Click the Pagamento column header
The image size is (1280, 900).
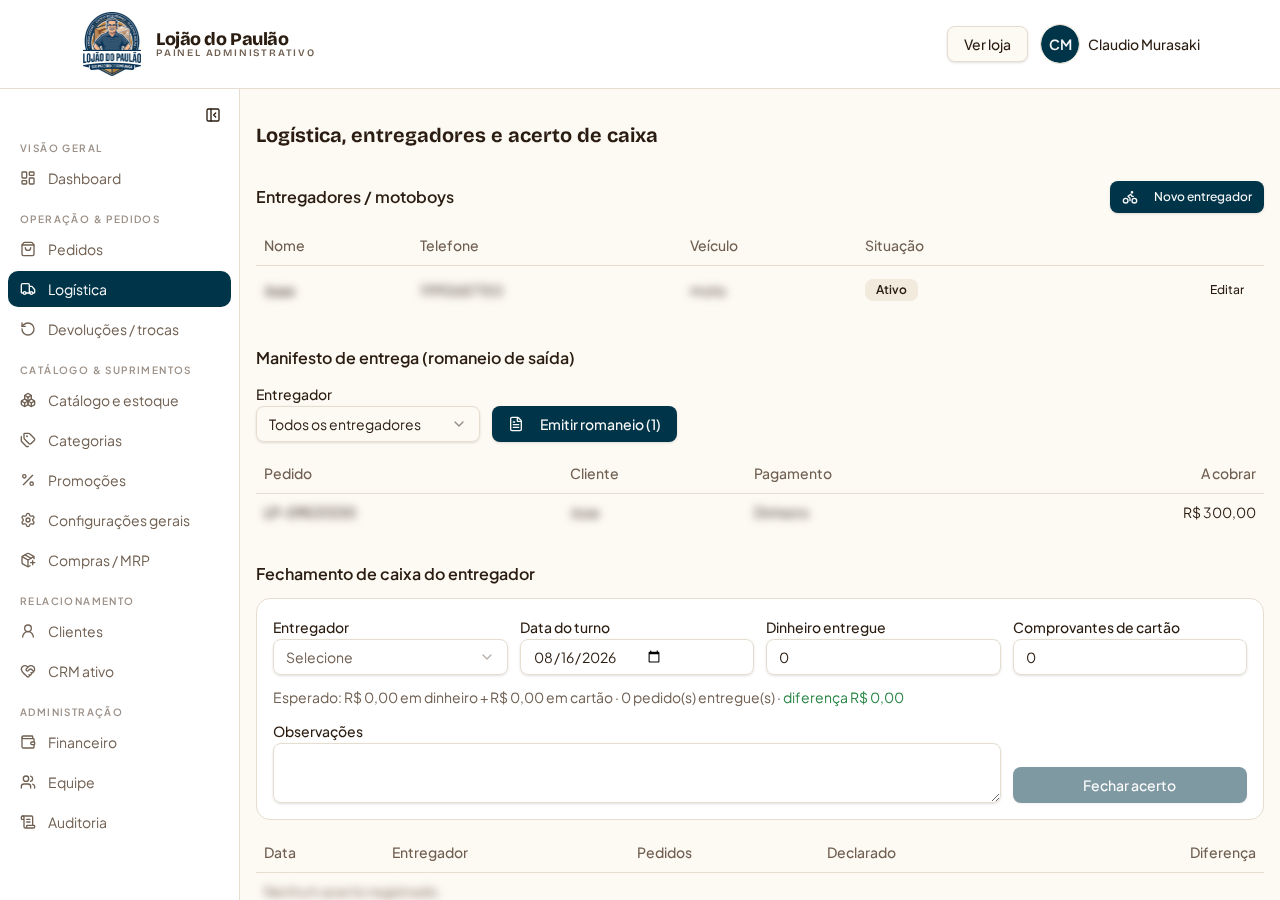click(793, 474)
